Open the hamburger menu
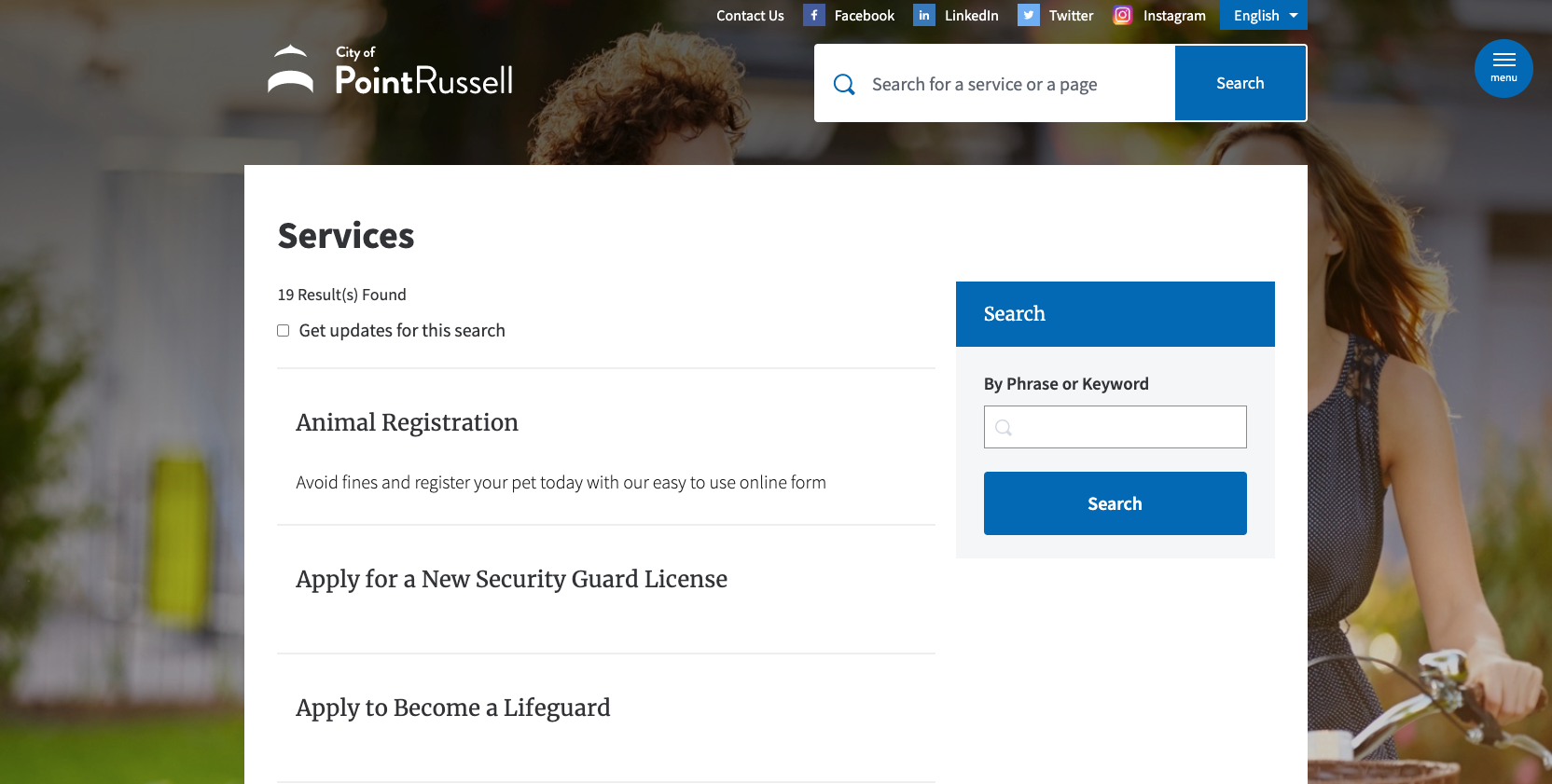Screen dimensions: 1552x784 1503,68
